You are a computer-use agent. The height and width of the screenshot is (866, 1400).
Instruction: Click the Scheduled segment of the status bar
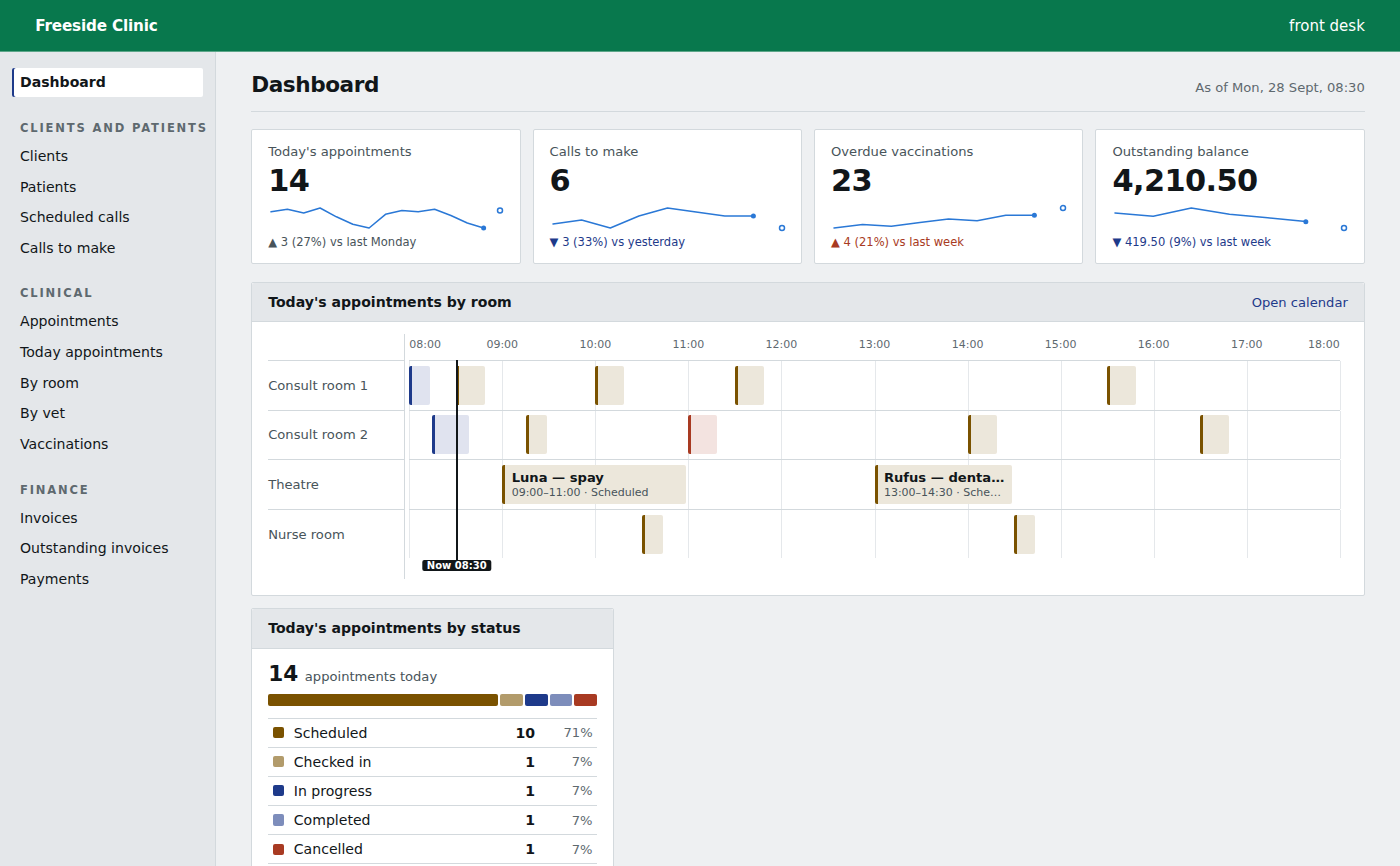coord(383,700)
